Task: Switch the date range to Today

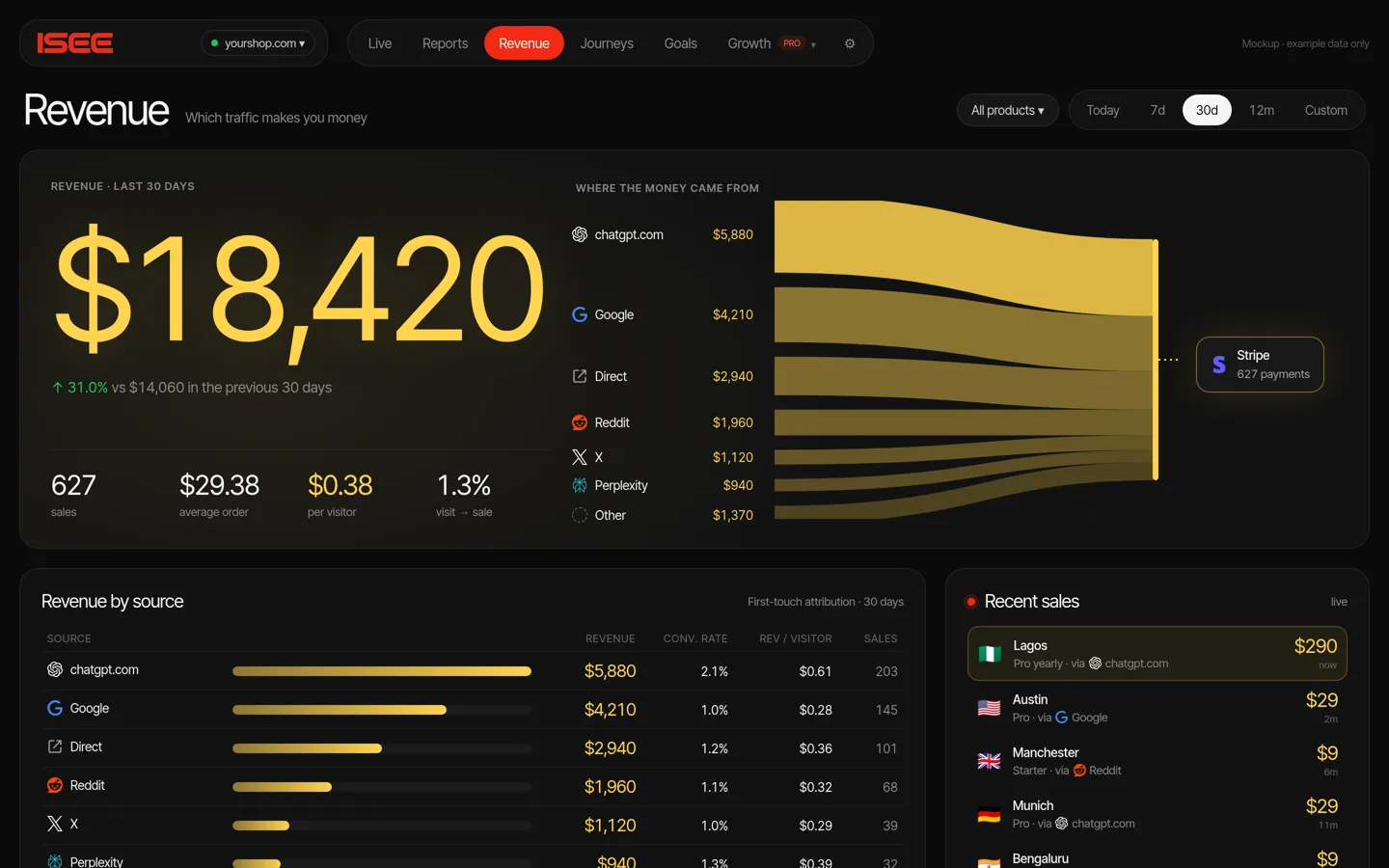Action: 1103,110
